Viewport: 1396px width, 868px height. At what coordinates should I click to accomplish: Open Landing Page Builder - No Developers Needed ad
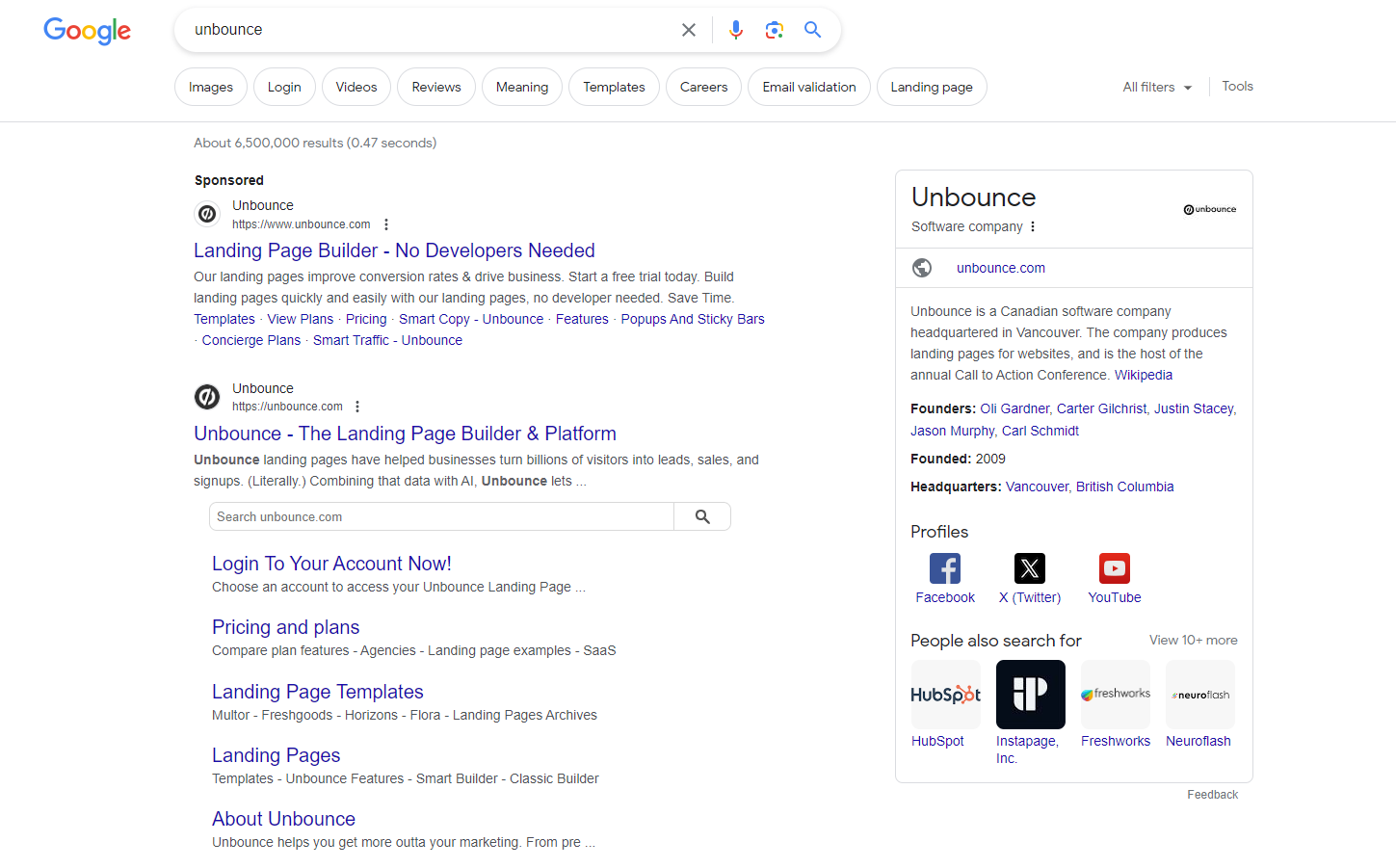point(394,250)
